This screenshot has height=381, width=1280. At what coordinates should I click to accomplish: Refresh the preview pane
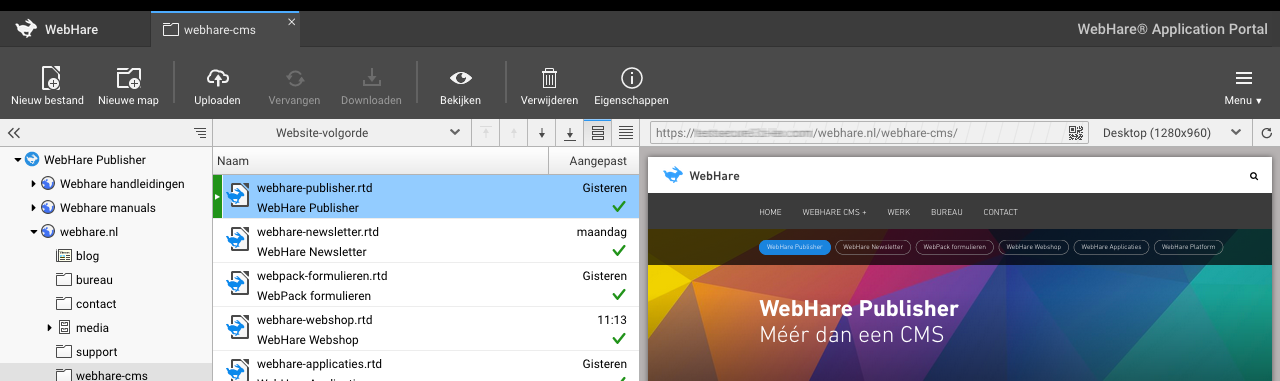click(1266, 133)
